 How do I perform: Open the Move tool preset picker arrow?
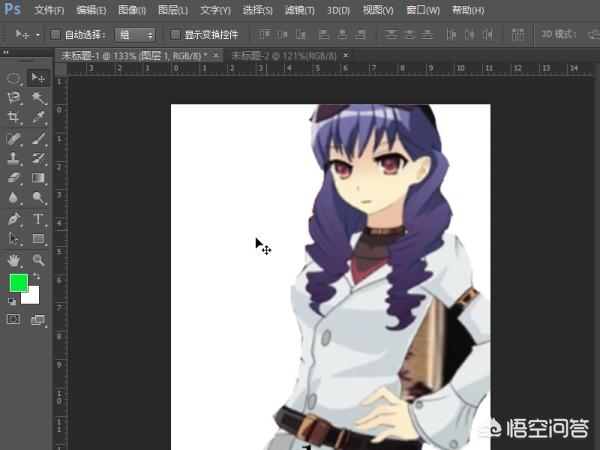pyautogui.click(x=38, y=35)
